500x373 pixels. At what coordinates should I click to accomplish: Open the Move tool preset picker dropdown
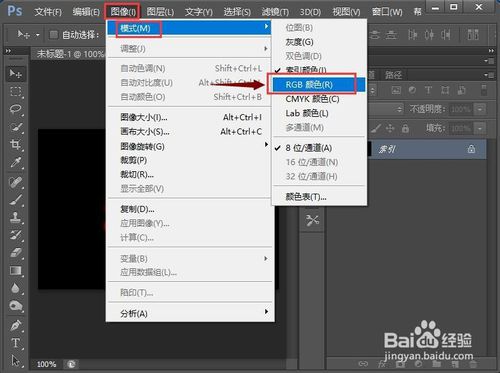click(38, 35)
